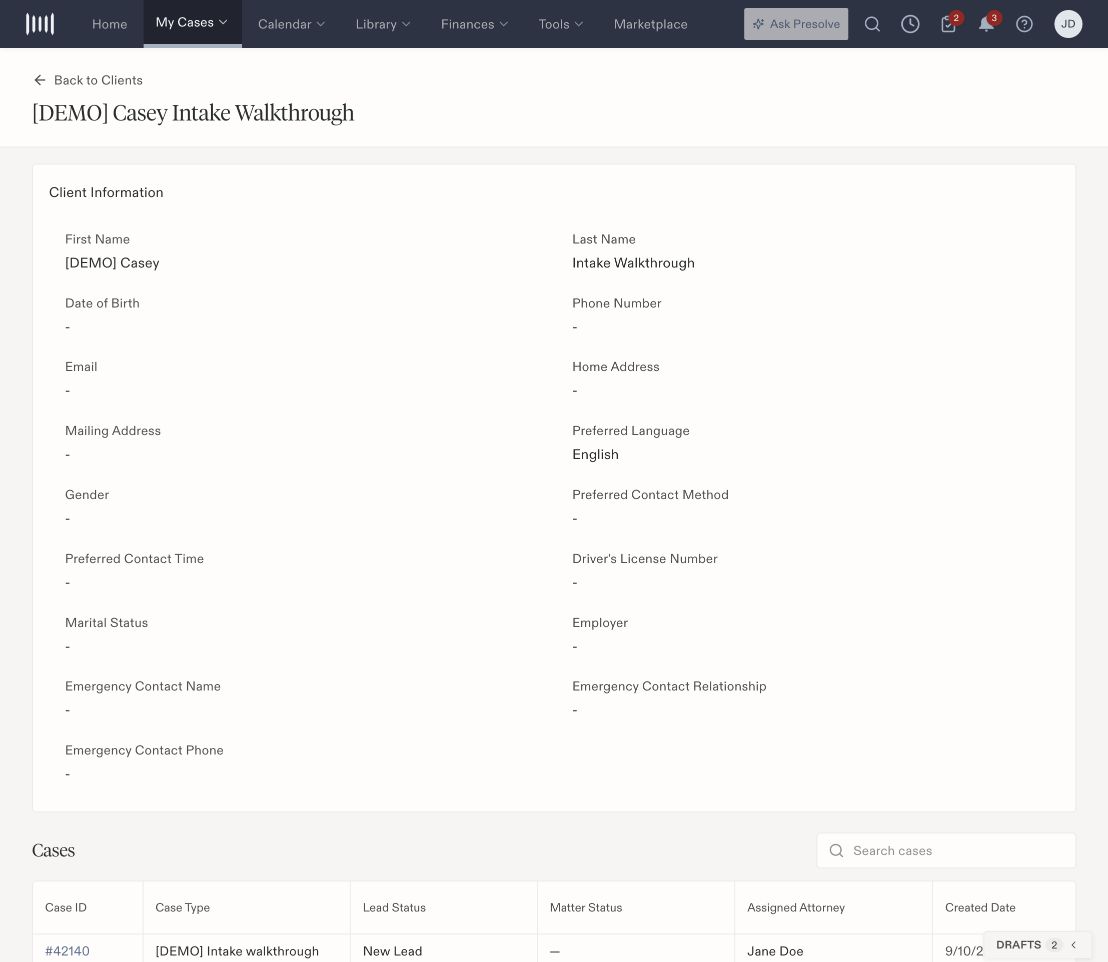Image resolution: width=1108 pixels, height=962 pixels.
Task: Expand the Finances dropdown menu
Action: point(474,24)
